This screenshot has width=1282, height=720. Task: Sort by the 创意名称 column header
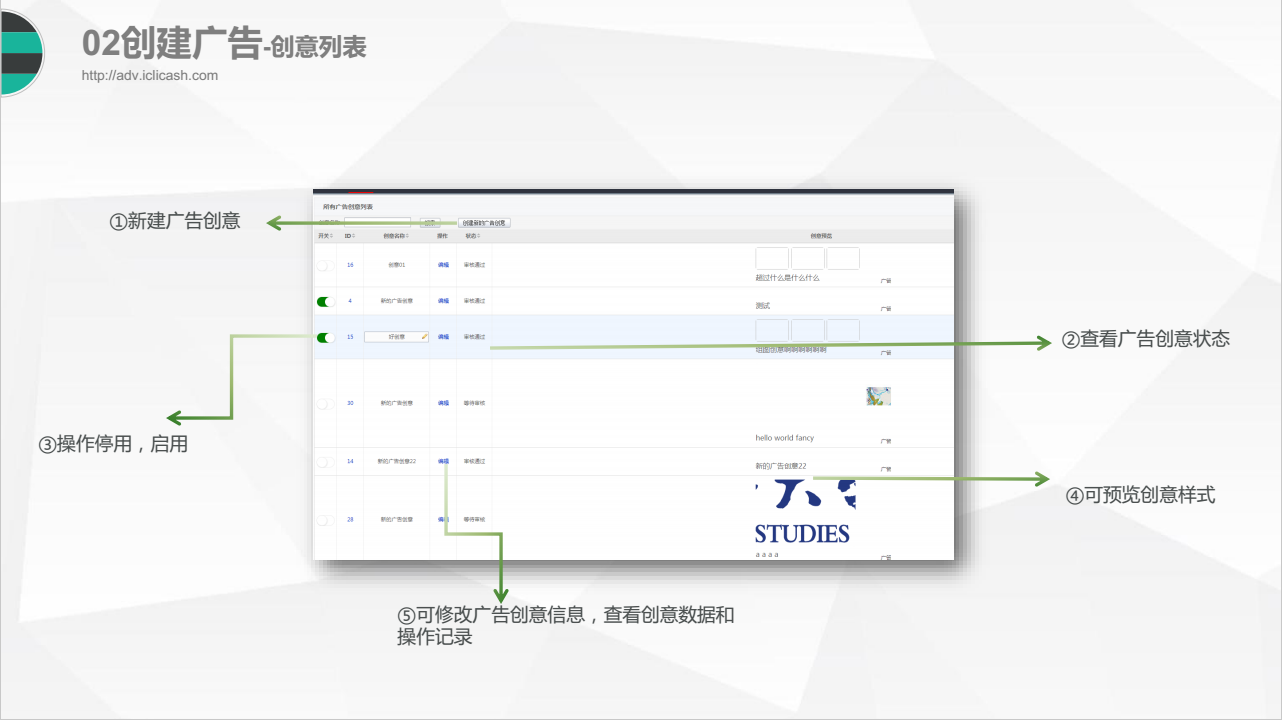pos(395,236)
